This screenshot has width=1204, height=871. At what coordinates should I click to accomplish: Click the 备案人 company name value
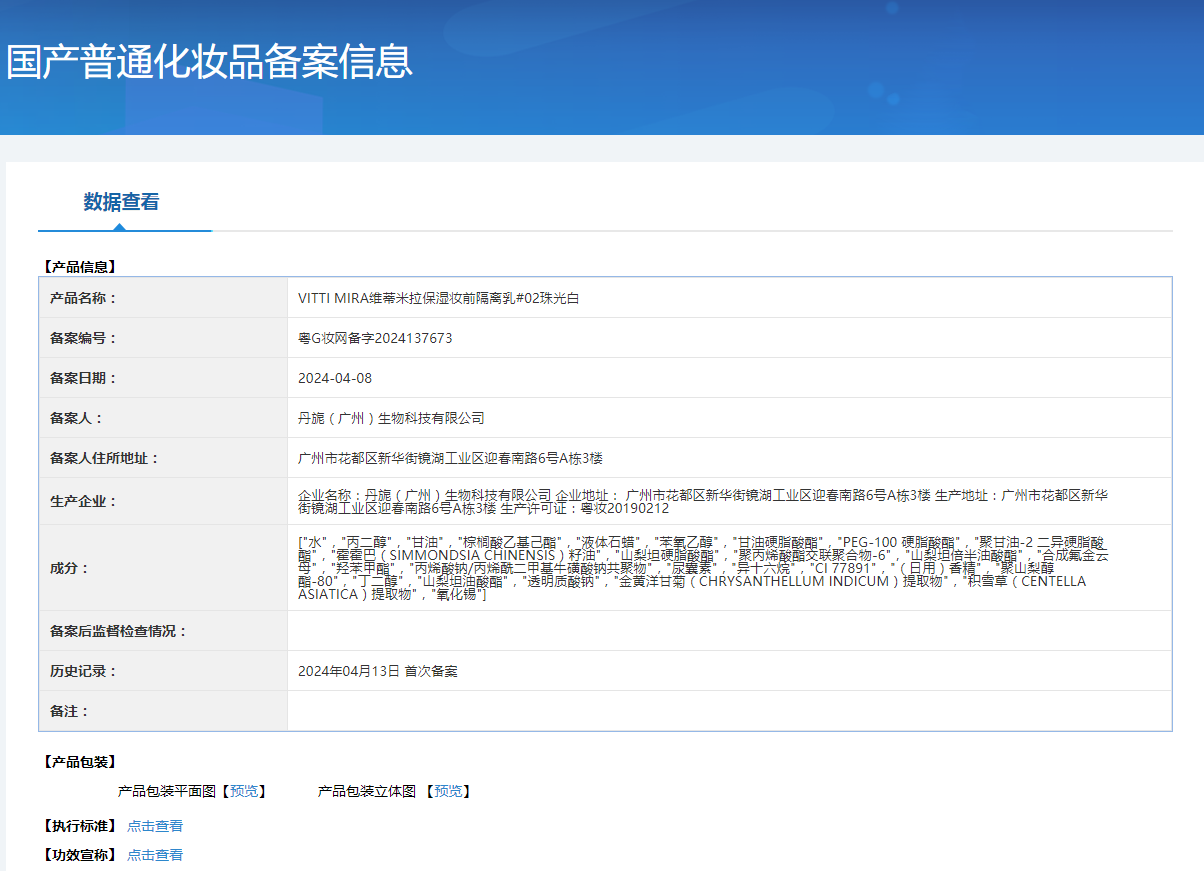tap(391, 418)
